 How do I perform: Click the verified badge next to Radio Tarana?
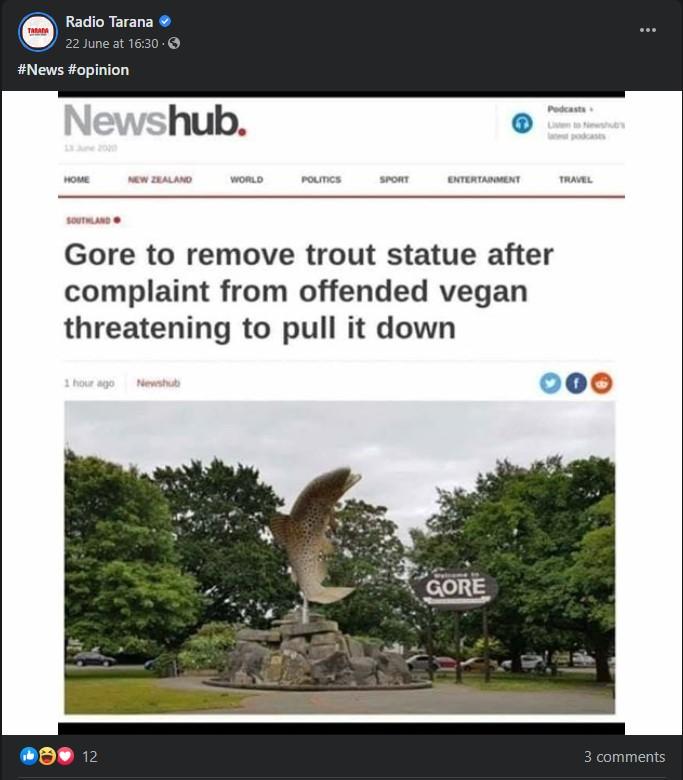coord(165,21)
